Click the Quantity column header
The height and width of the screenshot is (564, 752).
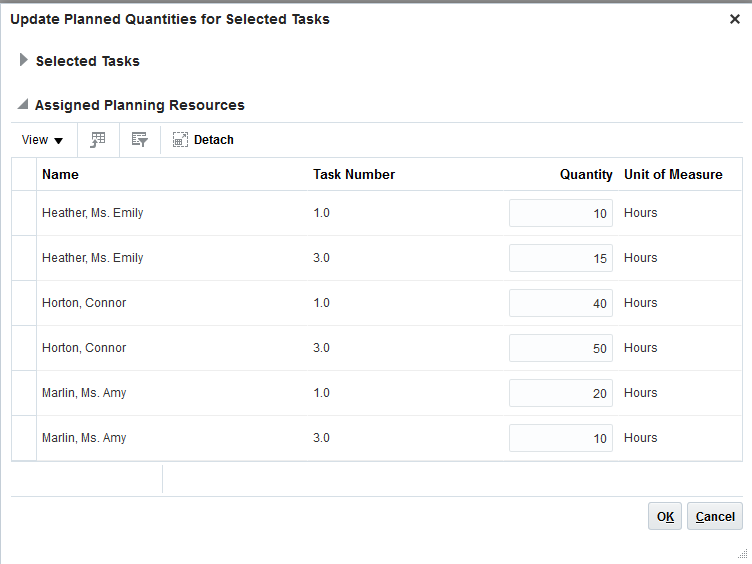point(585,174)
